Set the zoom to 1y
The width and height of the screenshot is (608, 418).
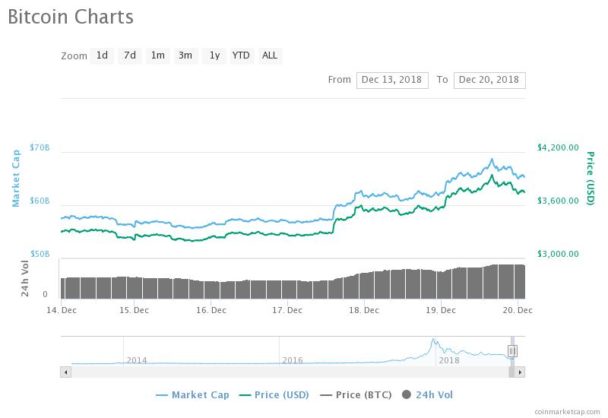[214, 55]
